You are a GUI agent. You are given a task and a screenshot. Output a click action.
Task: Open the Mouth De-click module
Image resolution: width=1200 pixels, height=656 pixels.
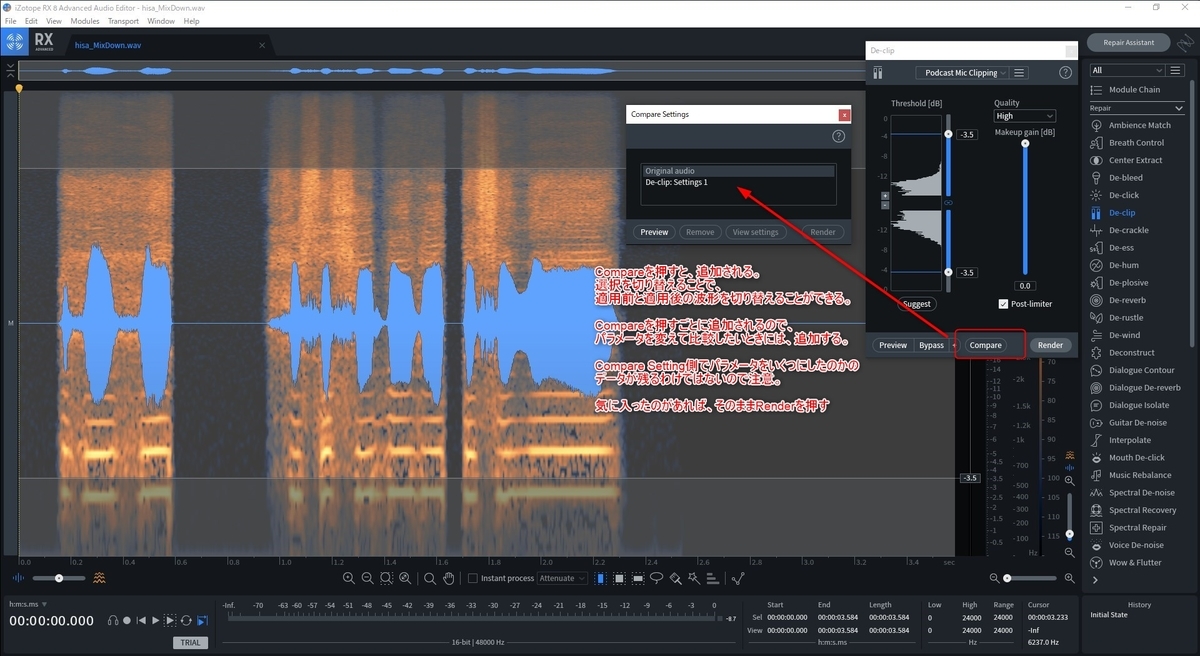(1136, 457)
